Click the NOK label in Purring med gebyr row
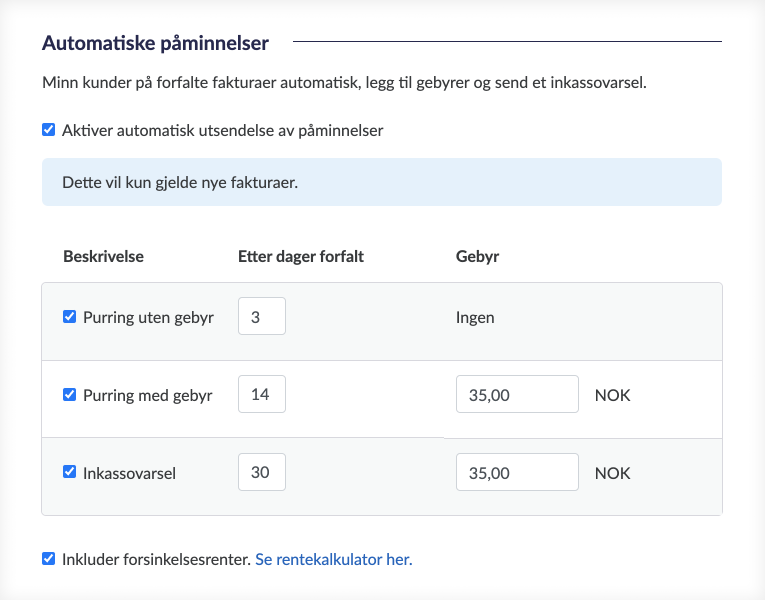Image resolution: width=765 pixels, height=600 pixels. (x=613, y=395)
